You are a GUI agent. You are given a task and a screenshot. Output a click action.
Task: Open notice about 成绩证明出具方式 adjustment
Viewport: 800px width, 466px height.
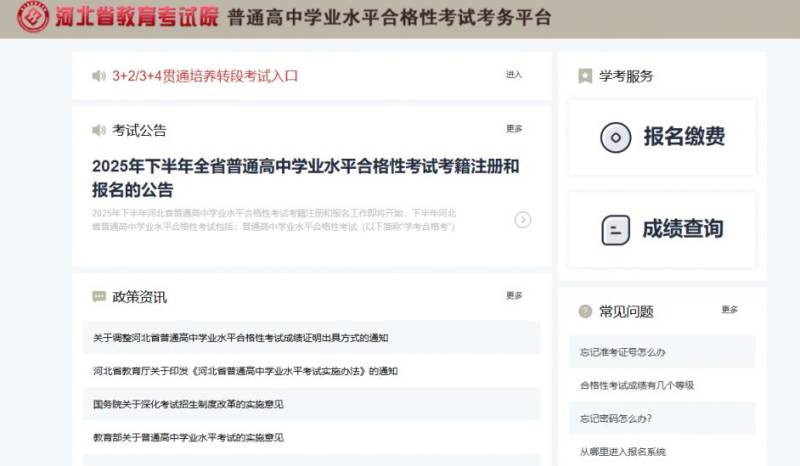240,338
